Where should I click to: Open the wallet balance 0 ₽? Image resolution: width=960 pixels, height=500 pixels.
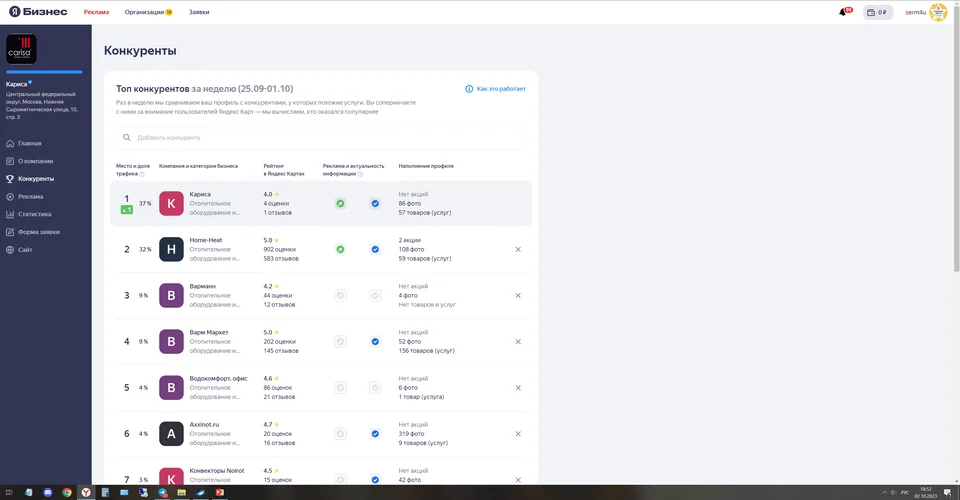(877, 12)
